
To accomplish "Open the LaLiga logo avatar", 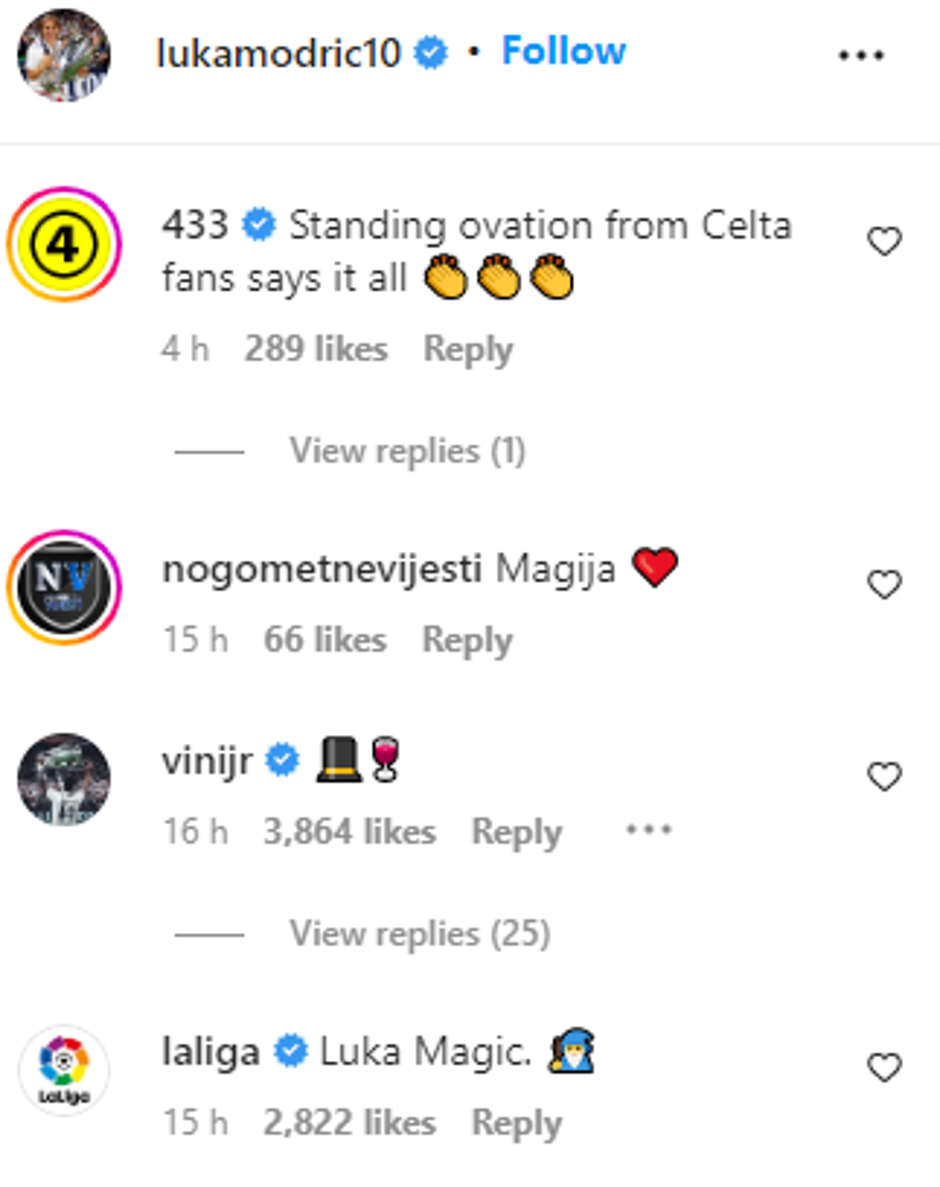I will pos(64,1071).
